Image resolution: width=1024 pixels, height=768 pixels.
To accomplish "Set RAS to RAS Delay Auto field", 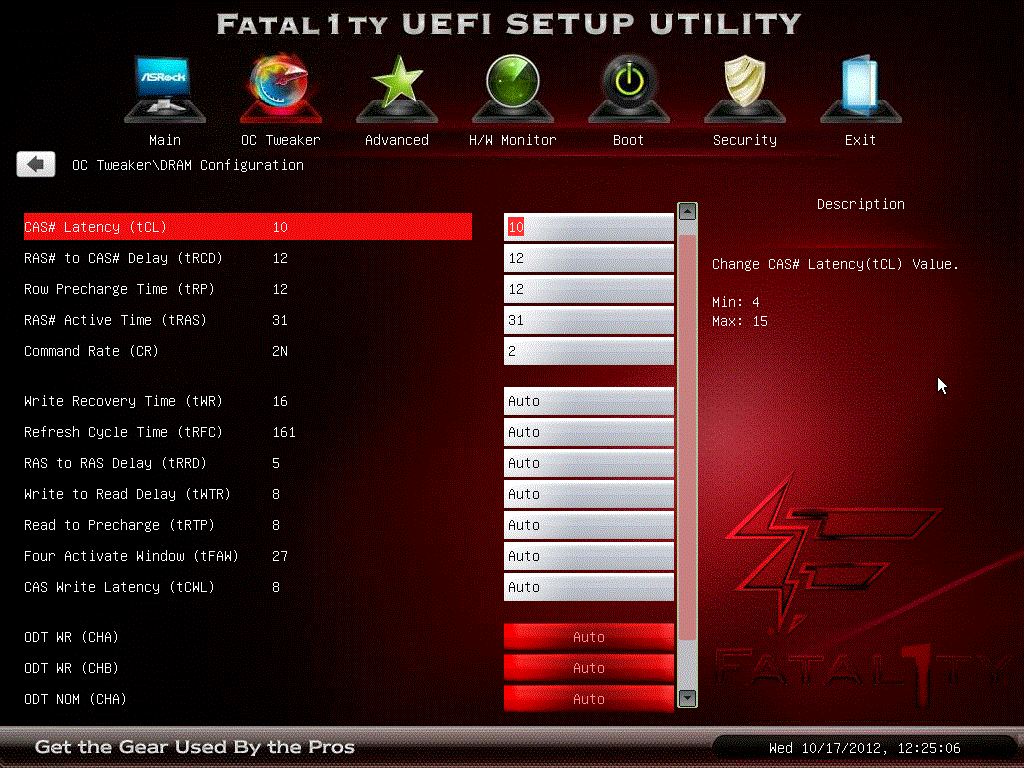I will point(588,463).
